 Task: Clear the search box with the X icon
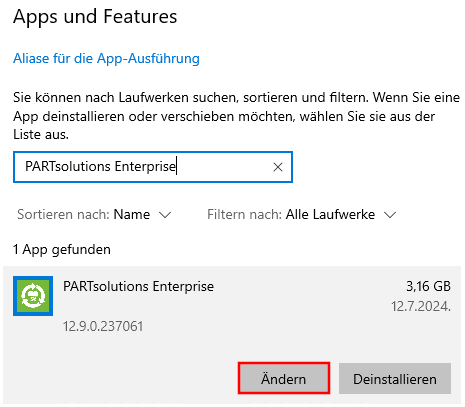(278, 167)
